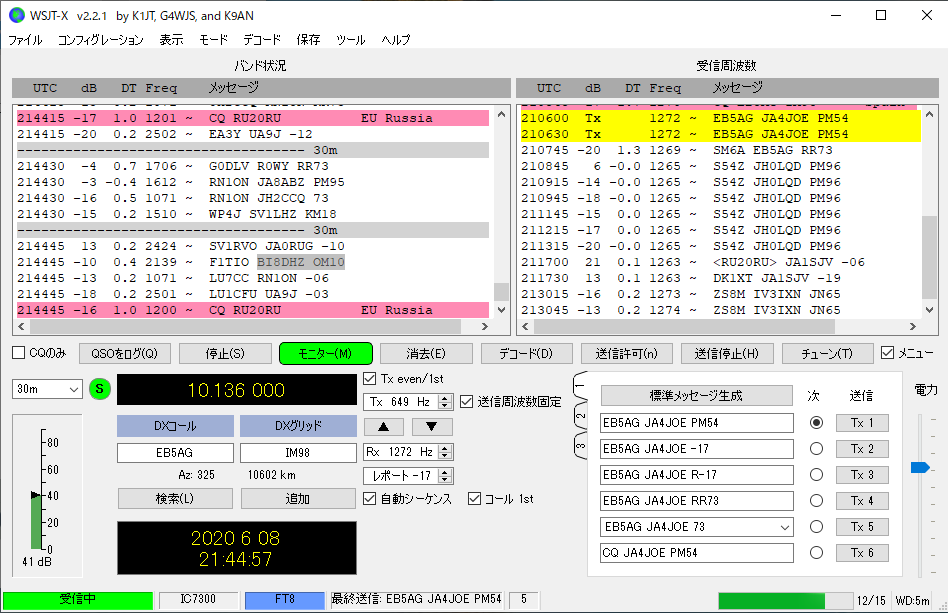948x613 pixels.
Task: Click the band activity vertical scrollbar
Action: pyautogui.click(x=501, y=212)
